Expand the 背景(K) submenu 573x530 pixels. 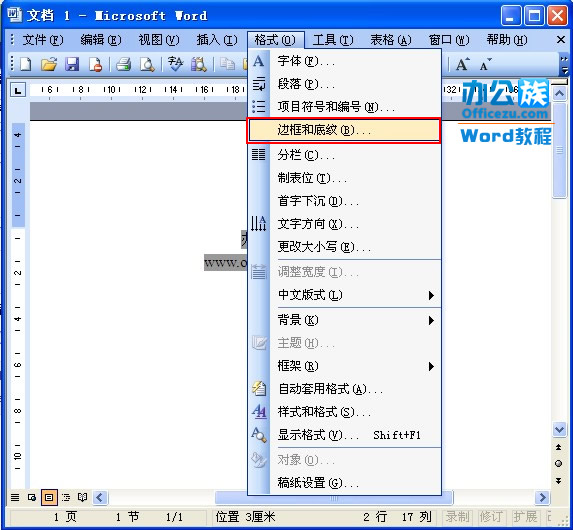coord(344,321)
